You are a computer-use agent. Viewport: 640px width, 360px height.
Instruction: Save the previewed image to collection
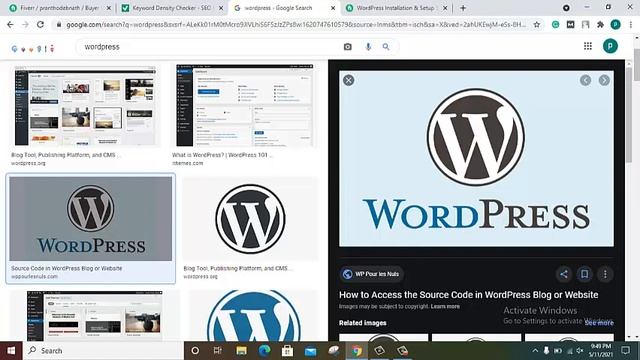tap(584, 274)
